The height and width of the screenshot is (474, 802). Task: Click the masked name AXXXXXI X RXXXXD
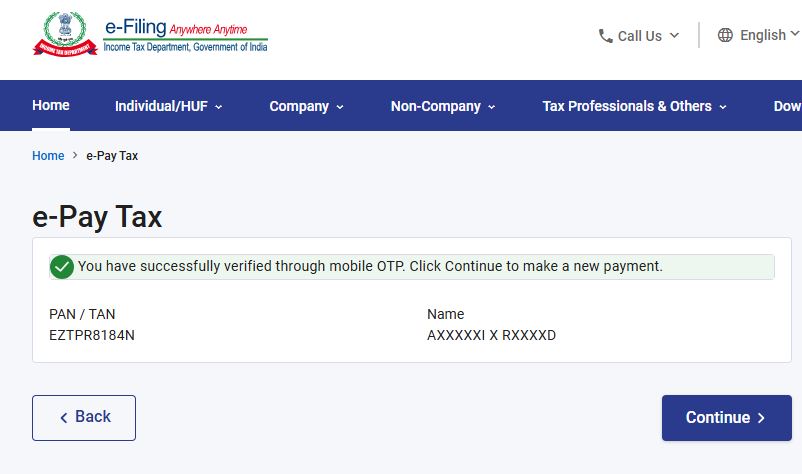point(492,335)
